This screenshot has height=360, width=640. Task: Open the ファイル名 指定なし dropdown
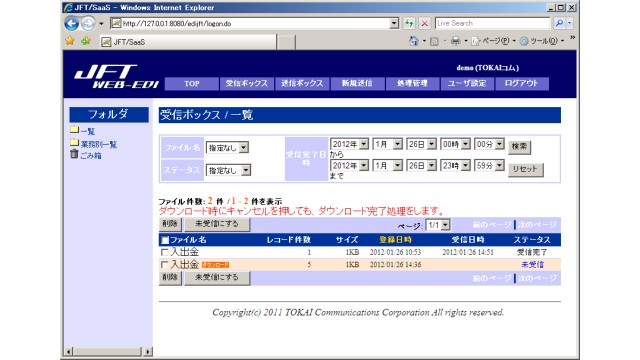tap(227, 147)
